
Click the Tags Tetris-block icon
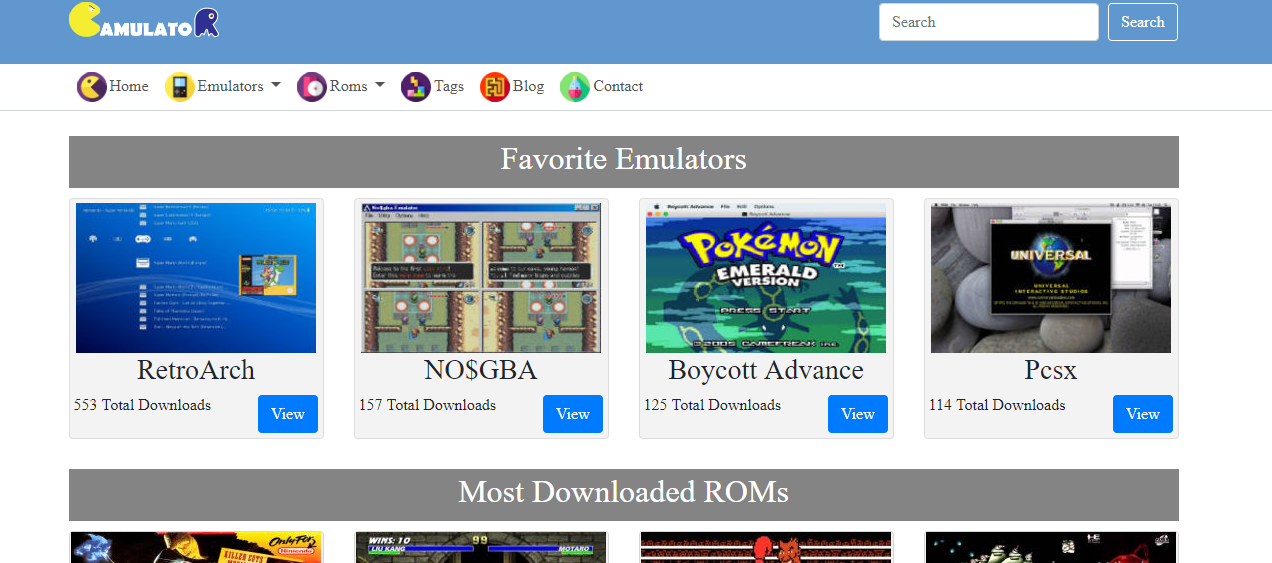pos(416,87)
